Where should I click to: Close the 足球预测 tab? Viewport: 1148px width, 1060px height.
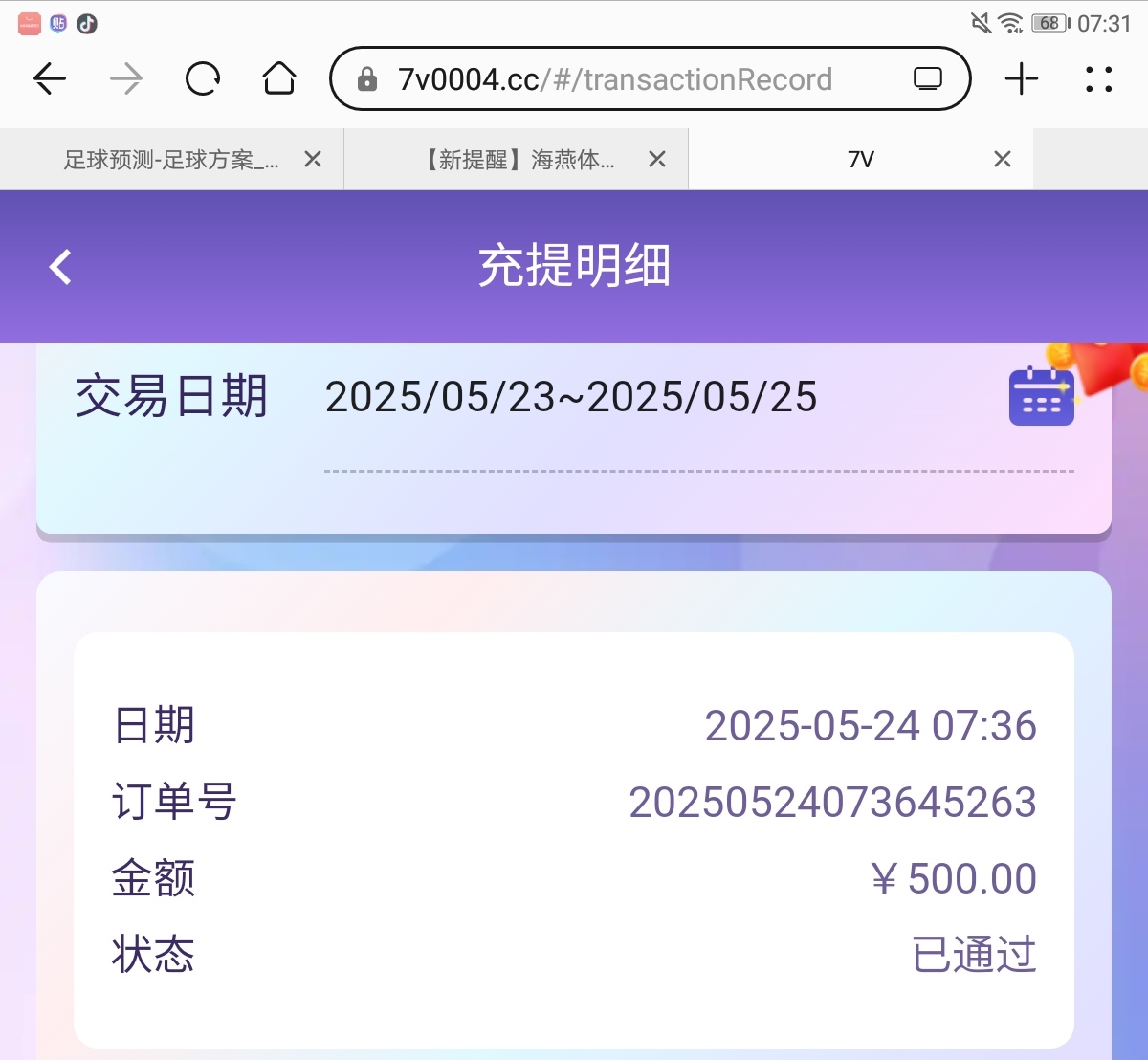tap(313, 160)
